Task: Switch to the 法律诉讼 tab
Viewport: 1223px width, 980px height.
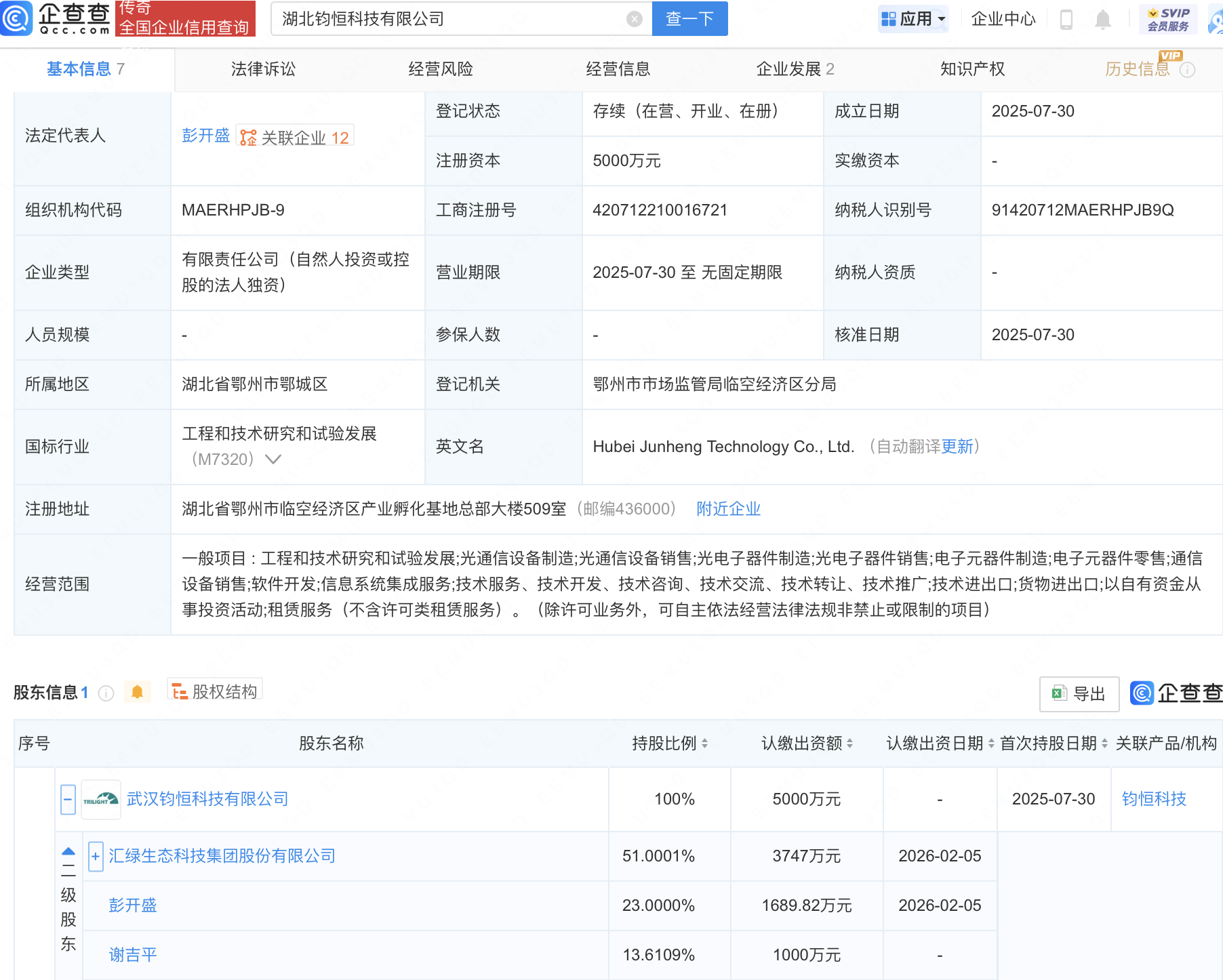Action: point(263,68)
